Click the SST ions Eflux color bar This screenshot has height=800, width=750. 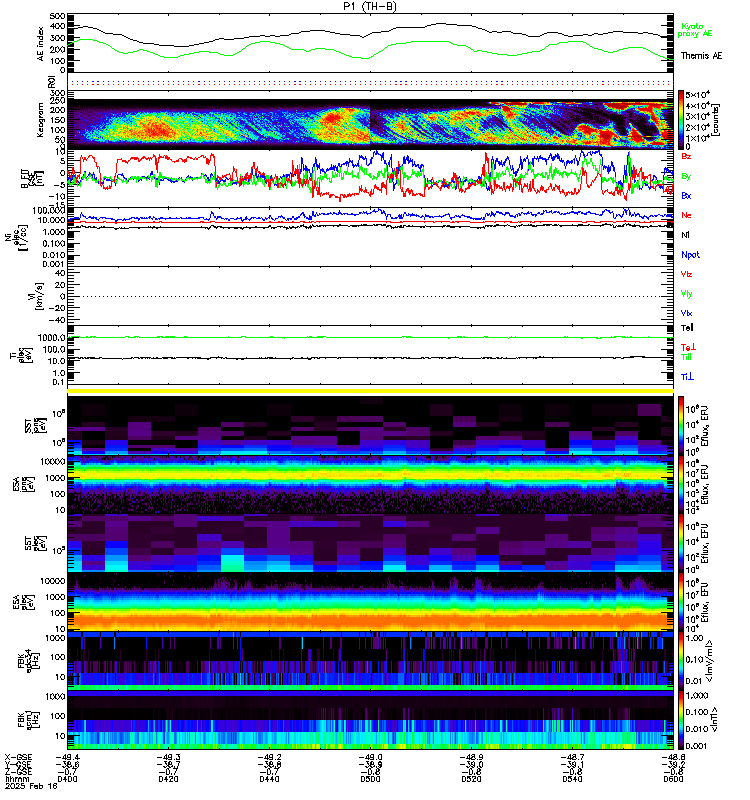point(681,426)
